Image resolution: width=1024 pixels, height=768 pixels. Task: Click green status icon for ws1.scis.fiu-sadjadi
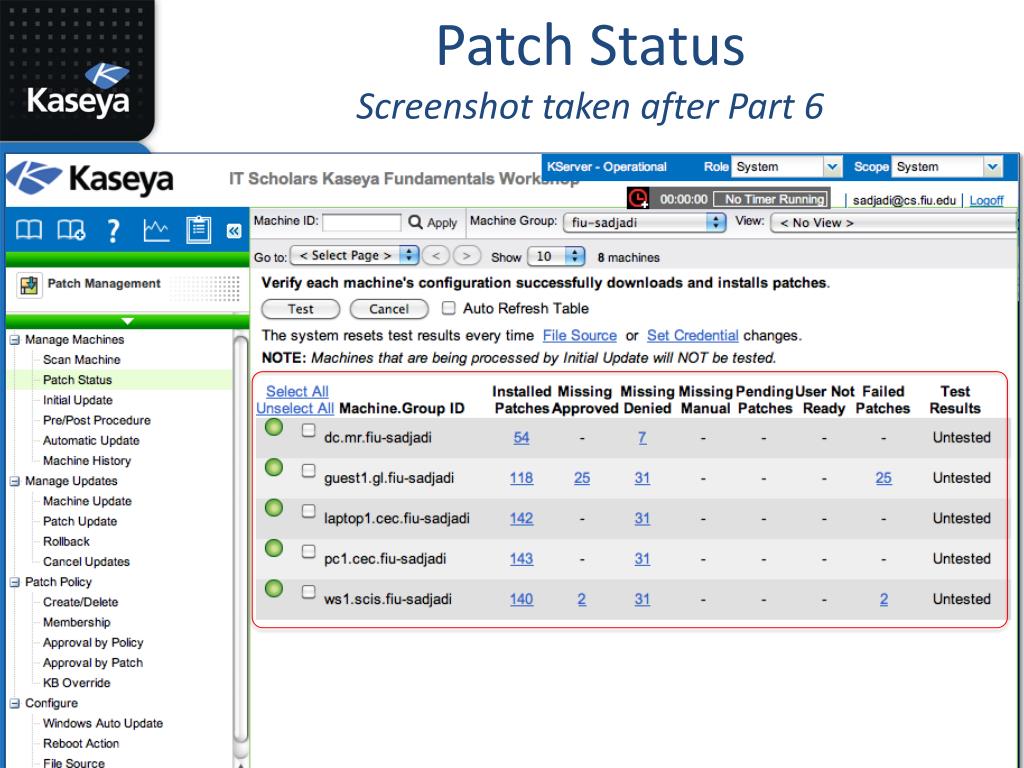pos(274,588)
